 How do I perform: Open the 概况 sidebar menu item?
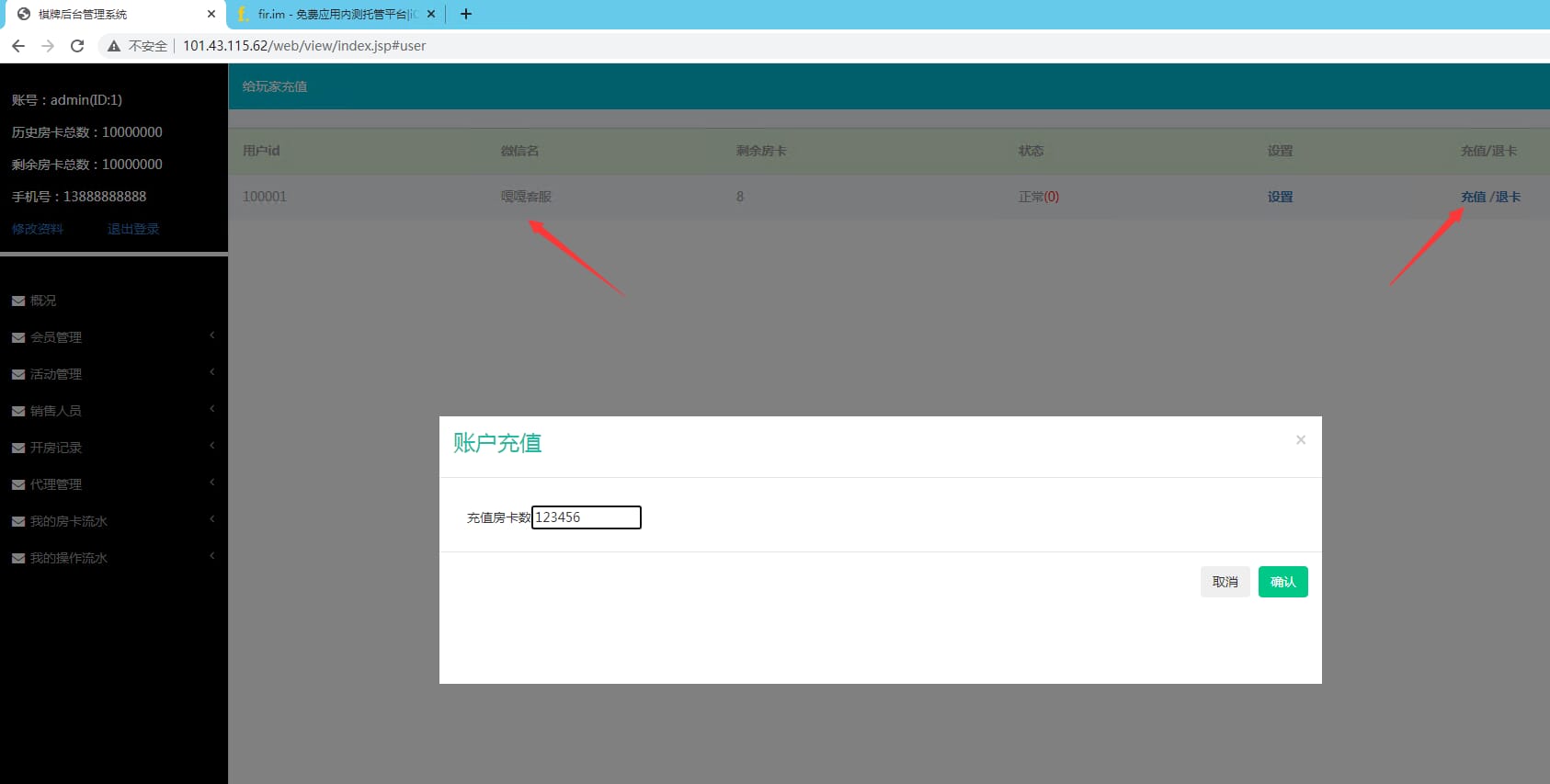tap(43, 301)
